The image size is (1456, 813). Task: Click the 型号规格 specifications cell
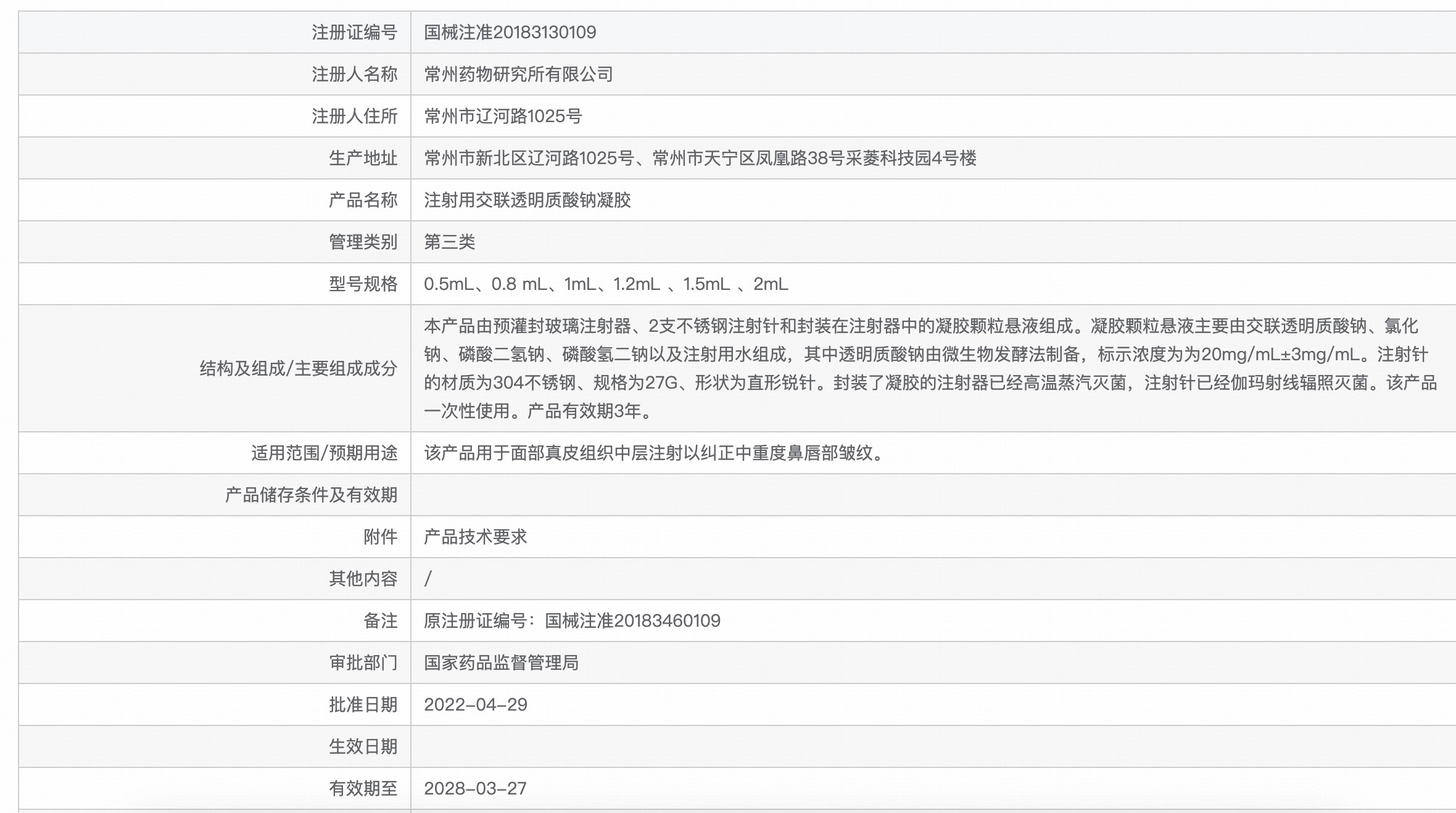click(x=605, y=283)
